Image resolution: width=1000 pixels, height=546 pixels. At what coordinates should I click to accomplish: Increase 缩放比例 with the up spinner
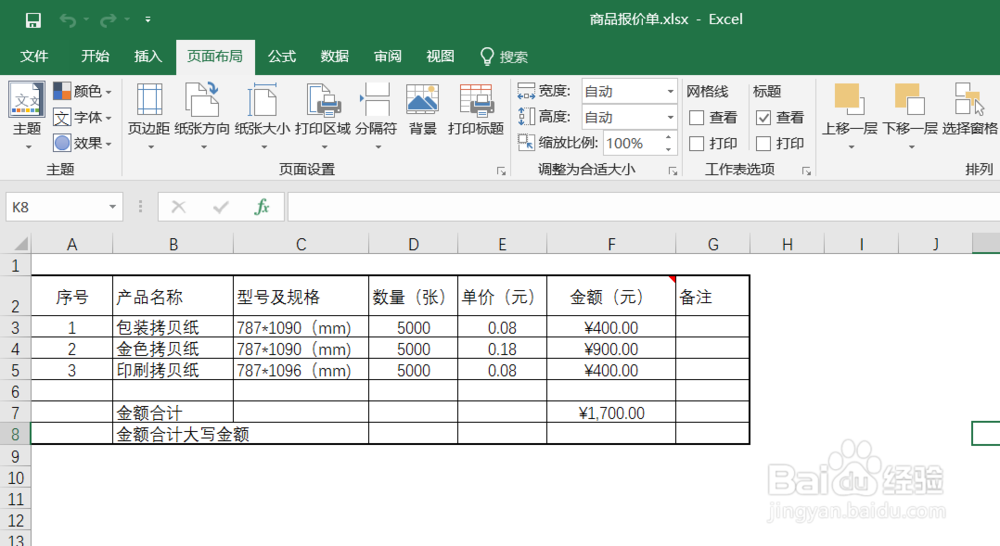coord(668,137)
